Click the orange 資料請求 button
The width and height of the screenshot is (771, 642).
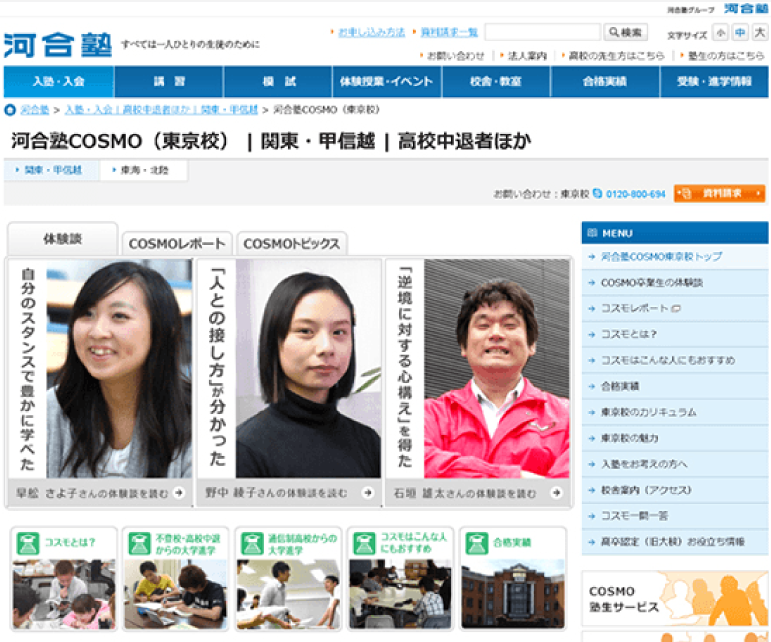point(719,194)
